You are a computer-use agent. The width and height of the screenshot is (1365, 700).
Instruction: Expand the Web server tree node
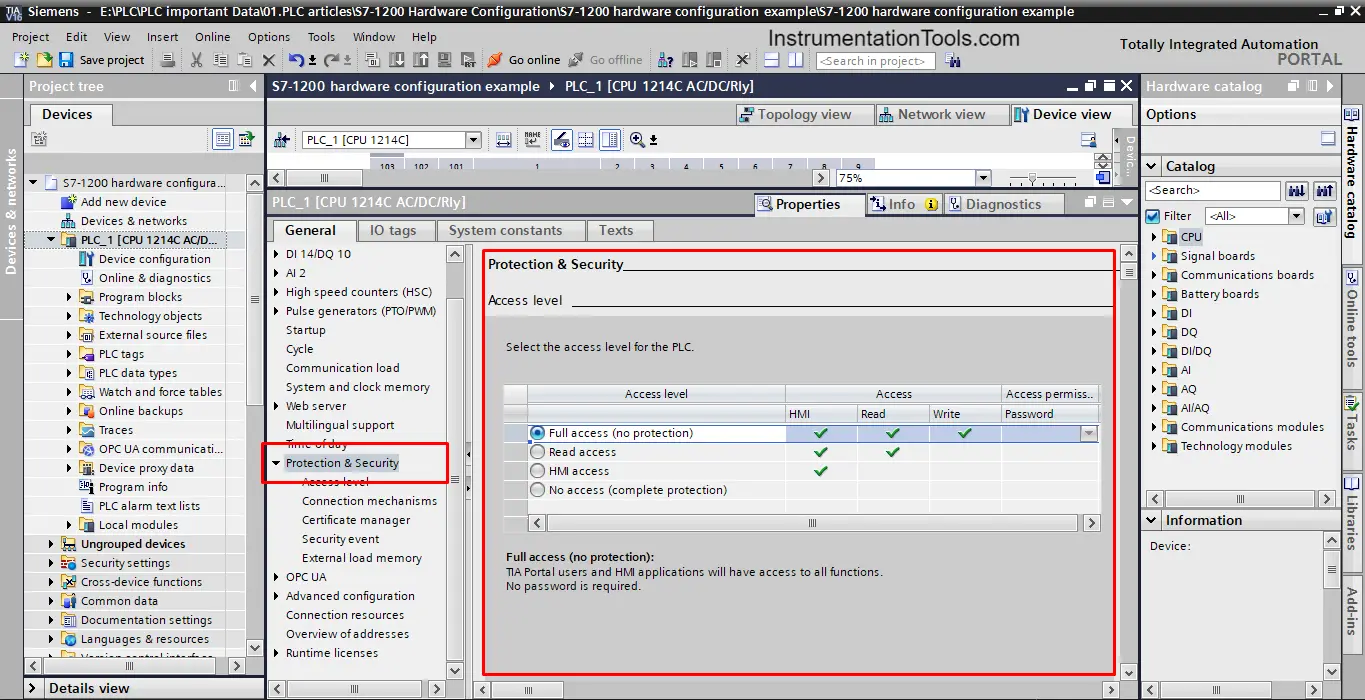tap(277, 406)
